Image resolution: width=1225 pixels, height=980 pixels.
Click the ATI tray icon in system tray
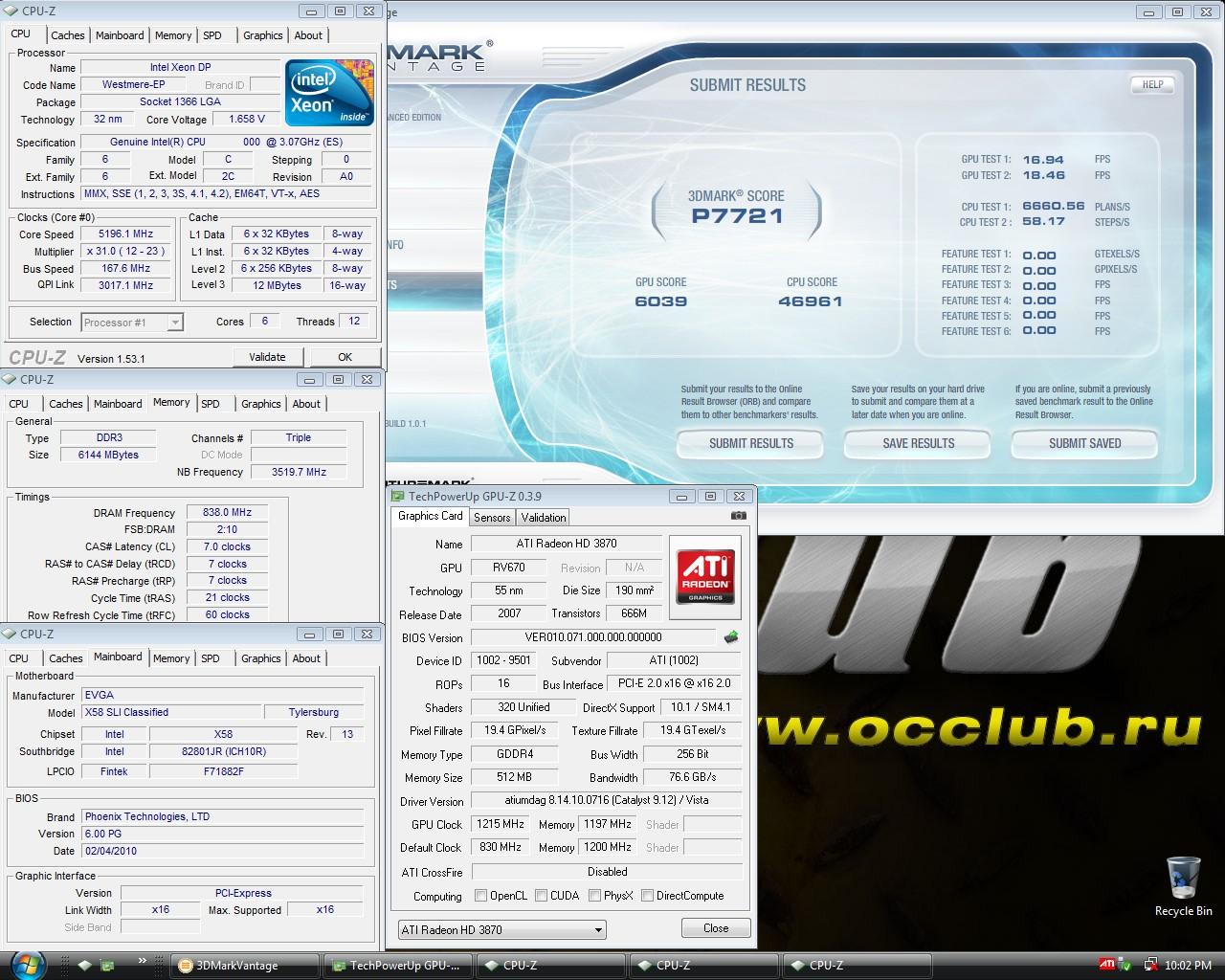click(1105, 965)
